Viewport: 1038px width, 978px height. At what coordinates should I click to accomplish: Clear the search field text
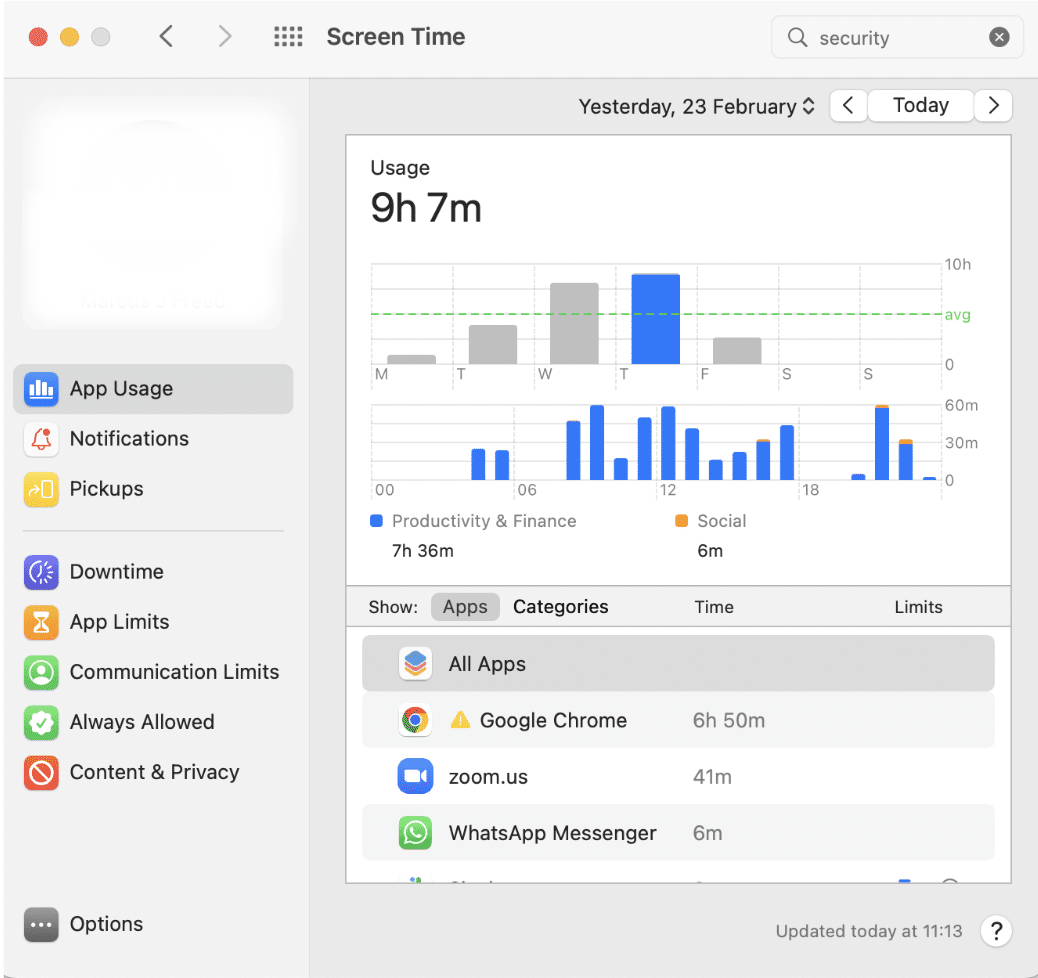pyautogui.click(x=999, y=38)
